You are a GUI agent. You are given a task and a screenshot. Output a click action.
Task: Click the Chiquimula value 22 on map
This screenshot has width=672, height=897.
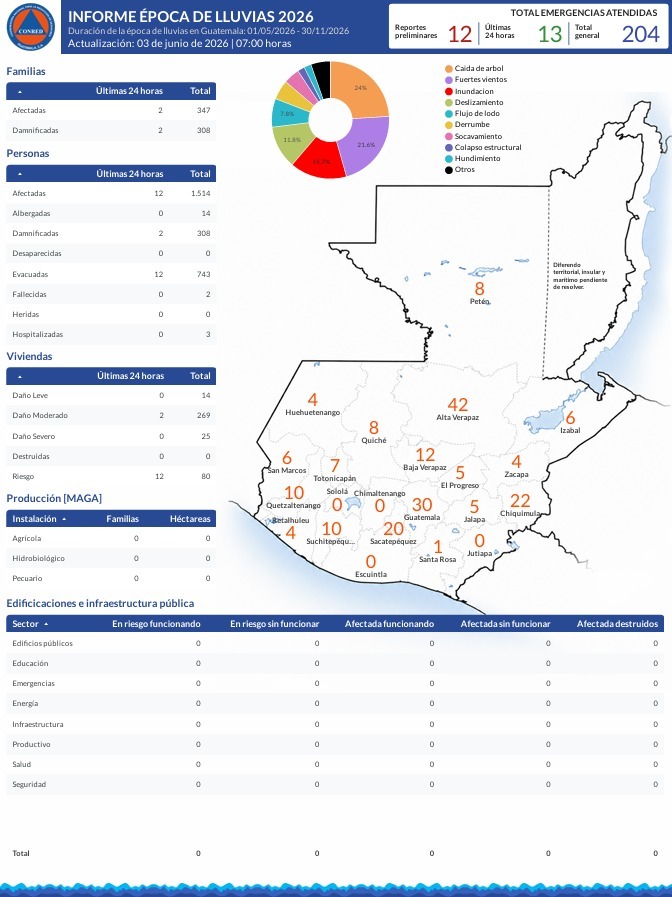(x=520, y=501)
